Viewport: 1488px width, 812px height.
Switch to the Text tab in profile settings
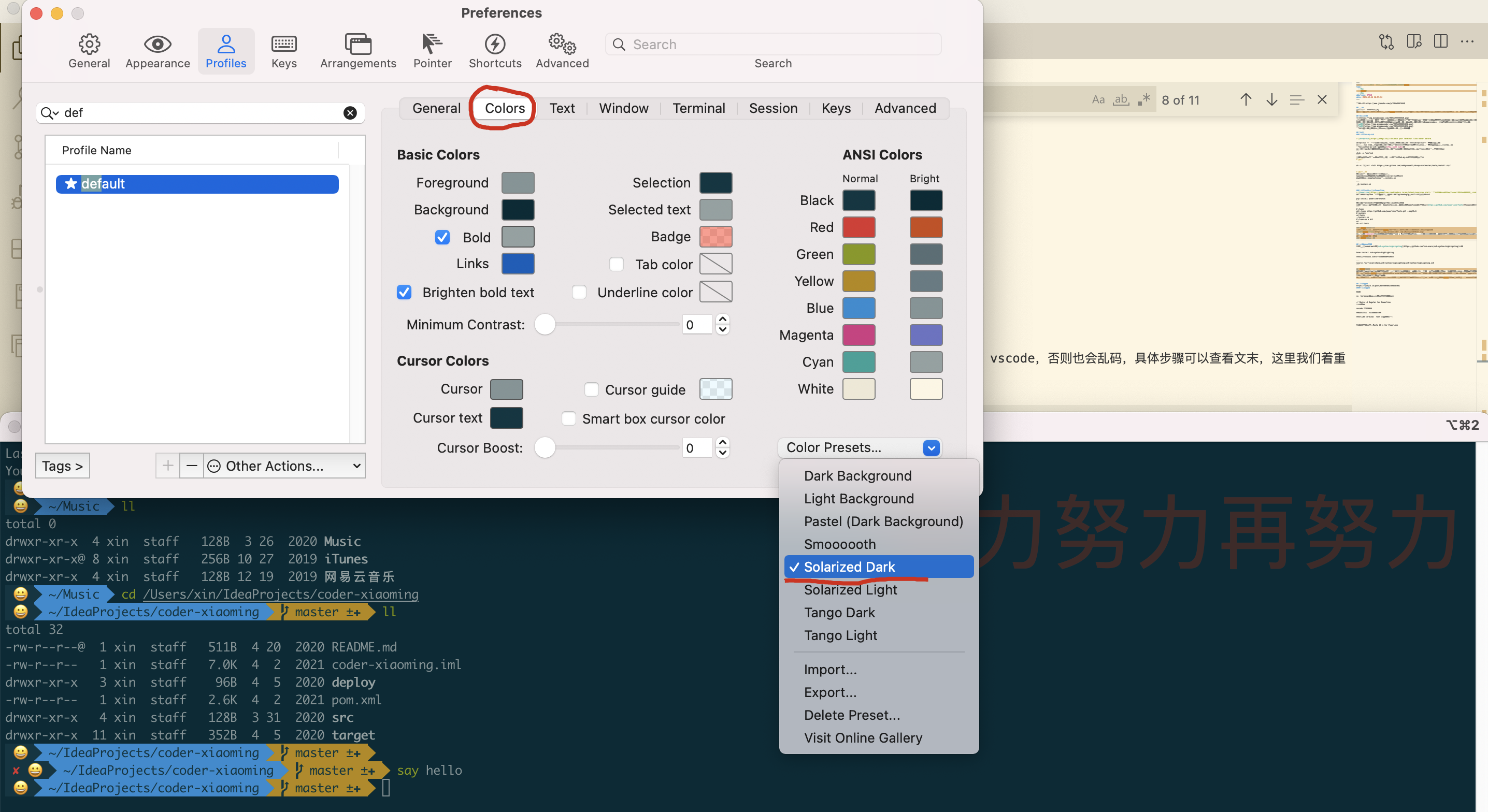pos(562,108)
